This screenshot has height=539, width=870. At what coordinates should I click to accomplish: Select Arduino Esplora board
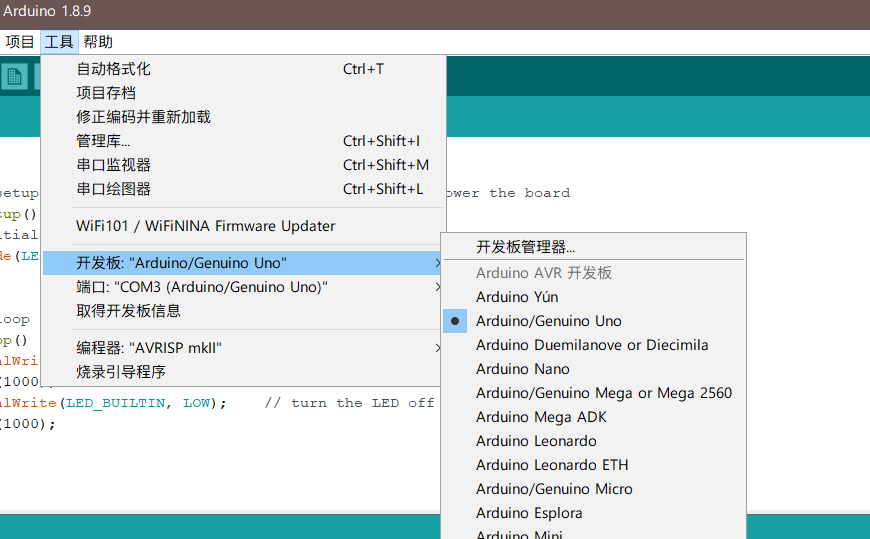click(x=594, y=513)
